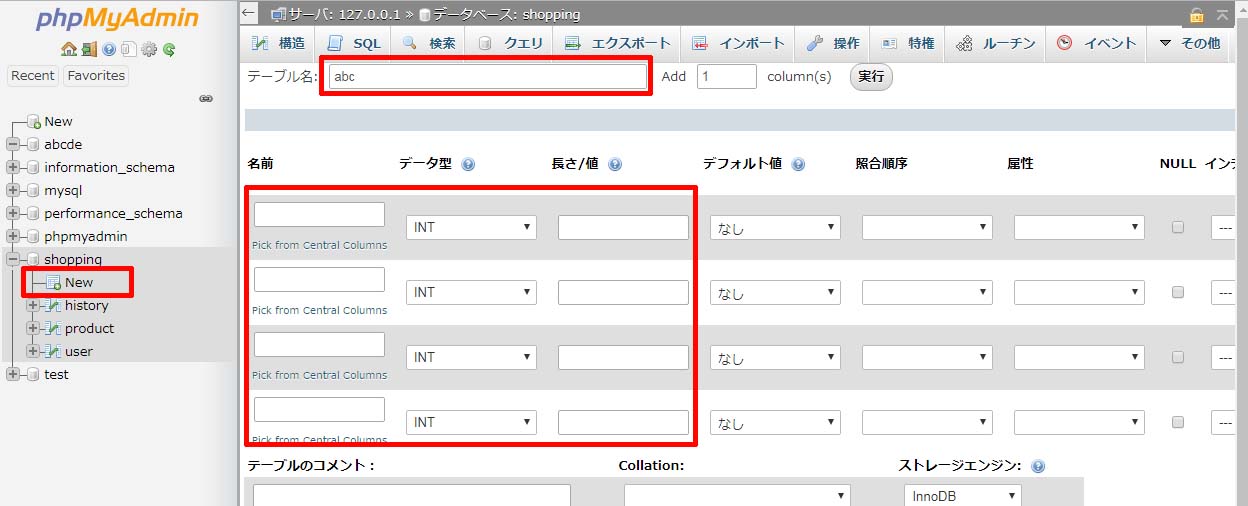The width and height of the screenshot is (1248, 506).
Task: Check the NULL checkbox in the fourth row
Action: tap(1178, 422)
